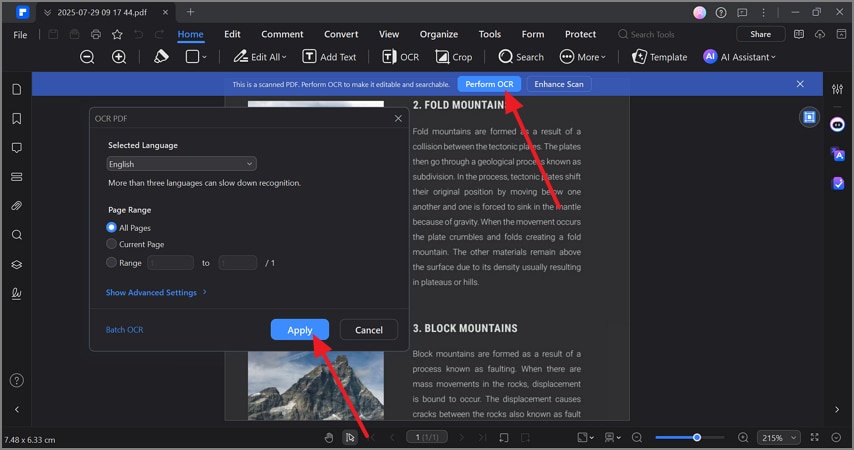Select the Add Text tool
The height and width of the screenshot is (450, 854).
point(329,57)
